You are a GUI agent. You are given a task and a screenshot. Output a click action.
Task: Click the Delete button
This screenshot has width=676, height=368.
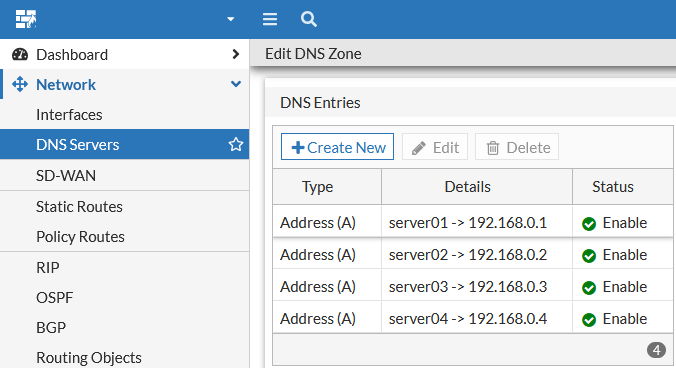click(x=517, y=147)
